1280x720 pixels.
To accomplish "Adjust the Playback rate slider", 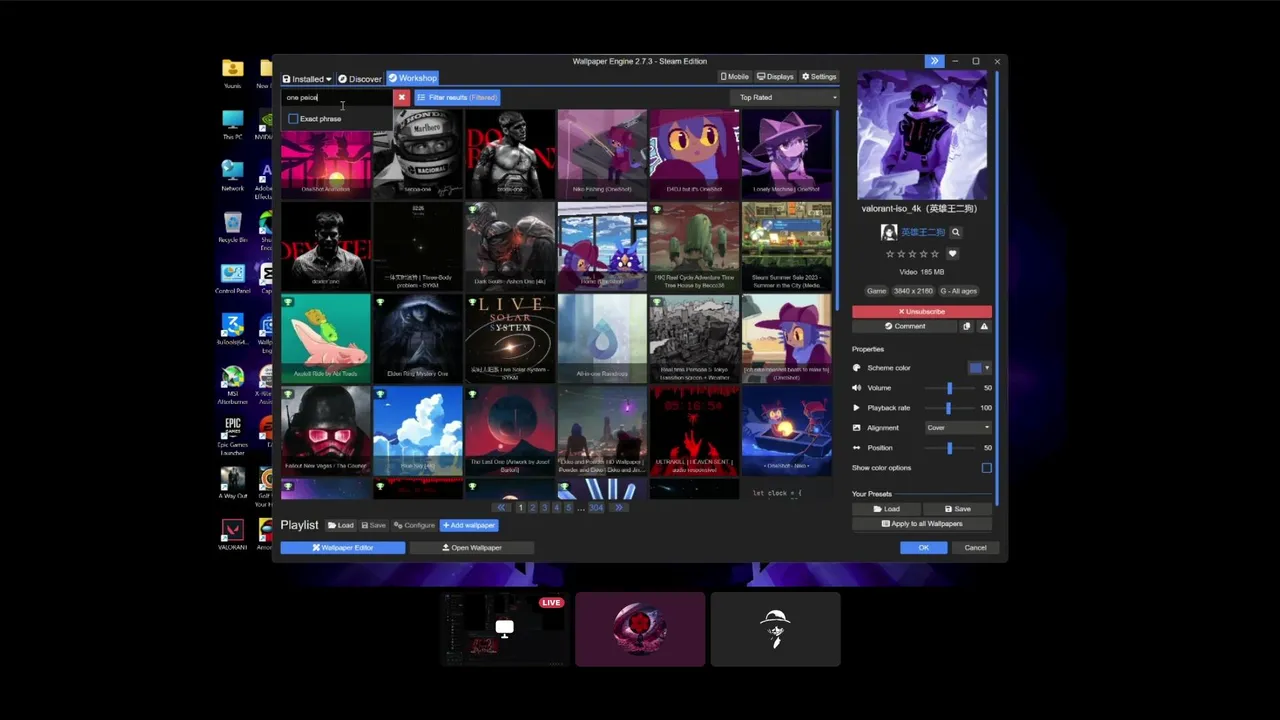I will [x=949, y=408].
